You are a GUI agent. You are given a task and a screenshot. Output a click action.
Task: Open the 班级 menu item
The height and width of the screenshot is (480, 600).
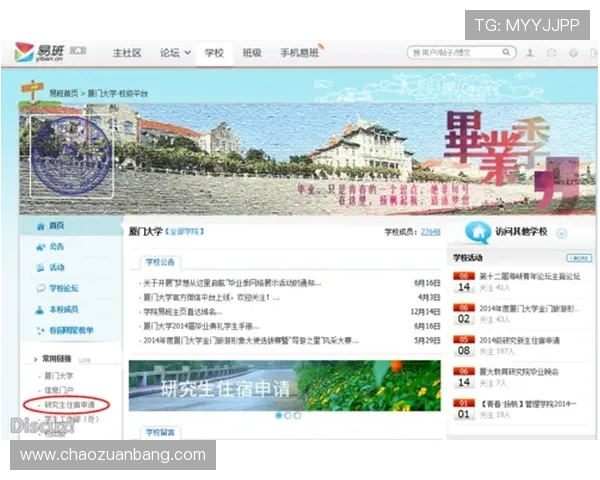tap(252, 53)
